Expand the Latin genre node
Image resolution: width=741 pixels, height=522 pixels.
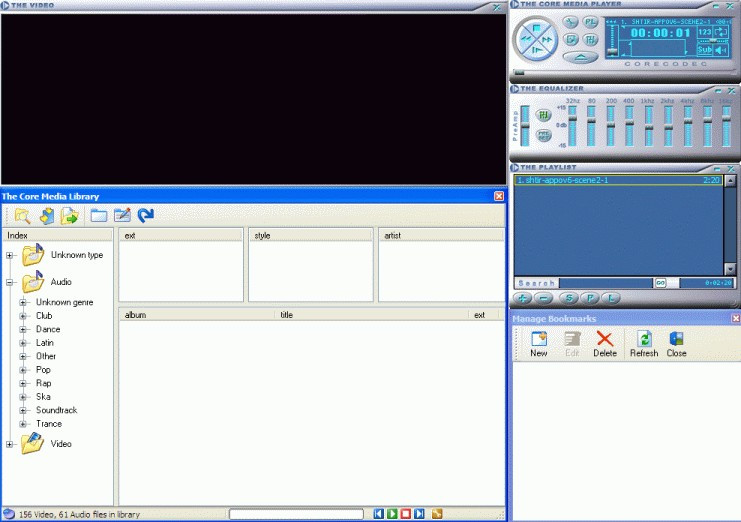pyautogui.click(x=23, y=343)
